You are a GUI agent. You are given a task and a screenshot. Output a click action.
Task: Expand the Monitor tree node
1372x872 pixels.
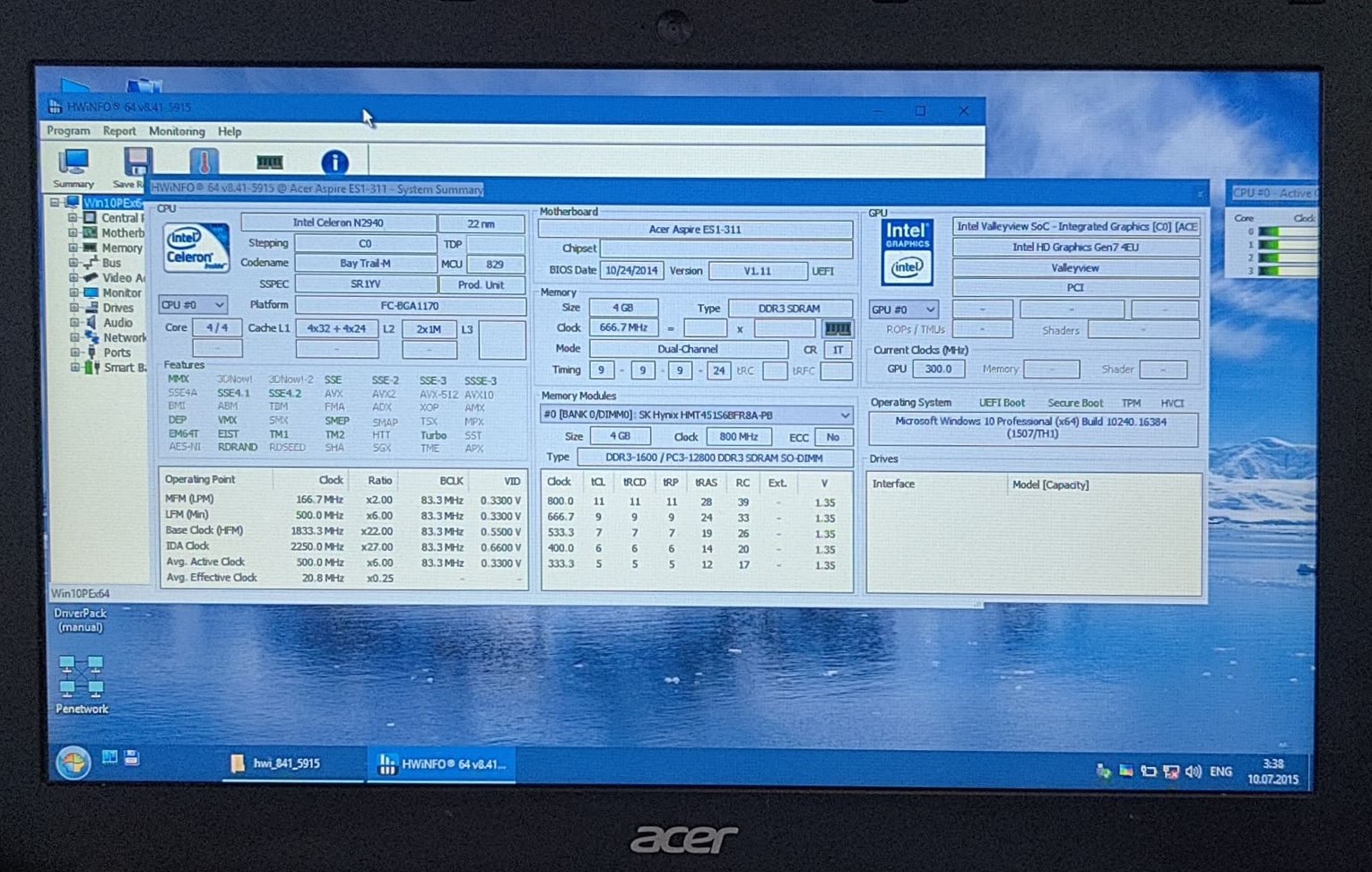73,292
